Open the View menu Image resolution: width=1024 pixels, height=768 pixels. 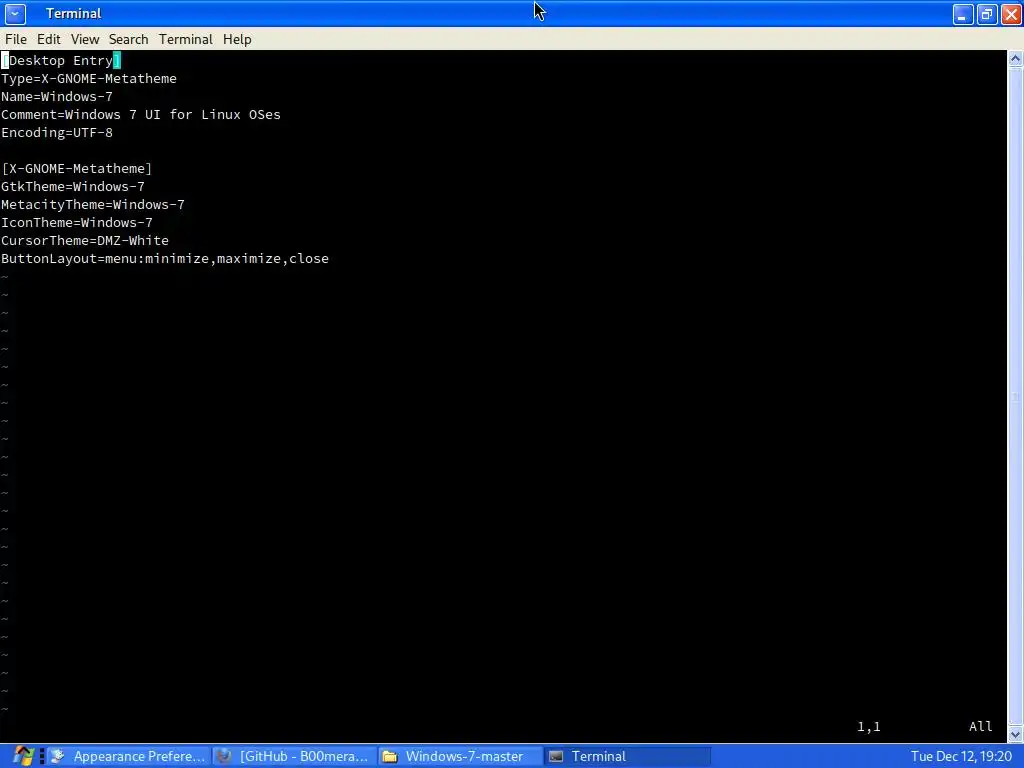tap(85, 39)
